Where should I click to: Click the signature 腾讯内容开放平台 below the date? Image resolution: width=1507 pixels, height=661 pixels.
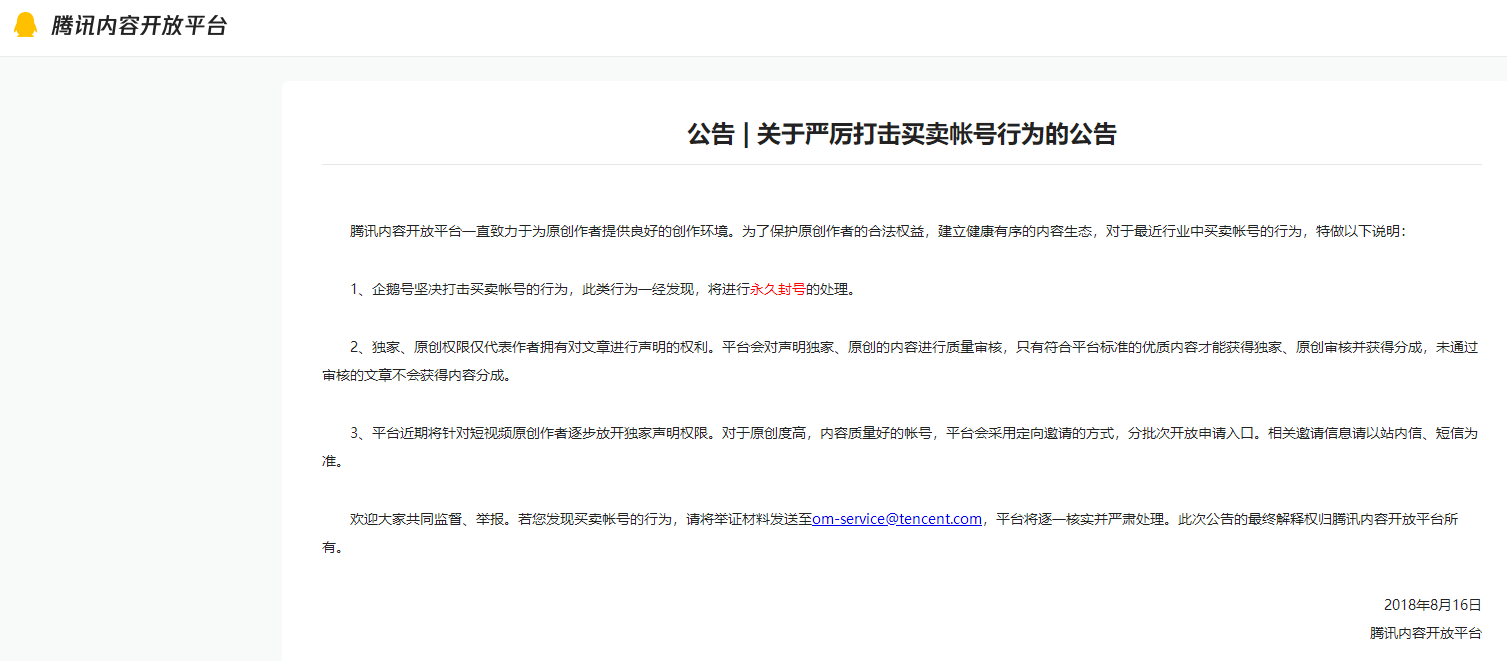point(1425,633)
